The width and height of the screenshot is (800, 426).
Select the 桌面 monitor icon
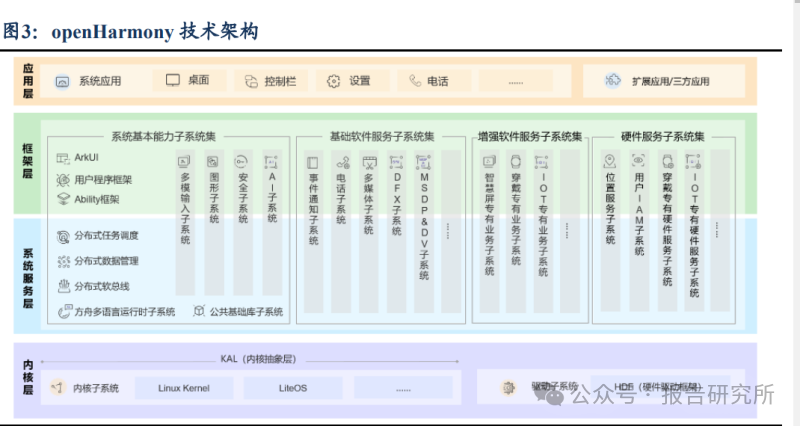point(173,80)
